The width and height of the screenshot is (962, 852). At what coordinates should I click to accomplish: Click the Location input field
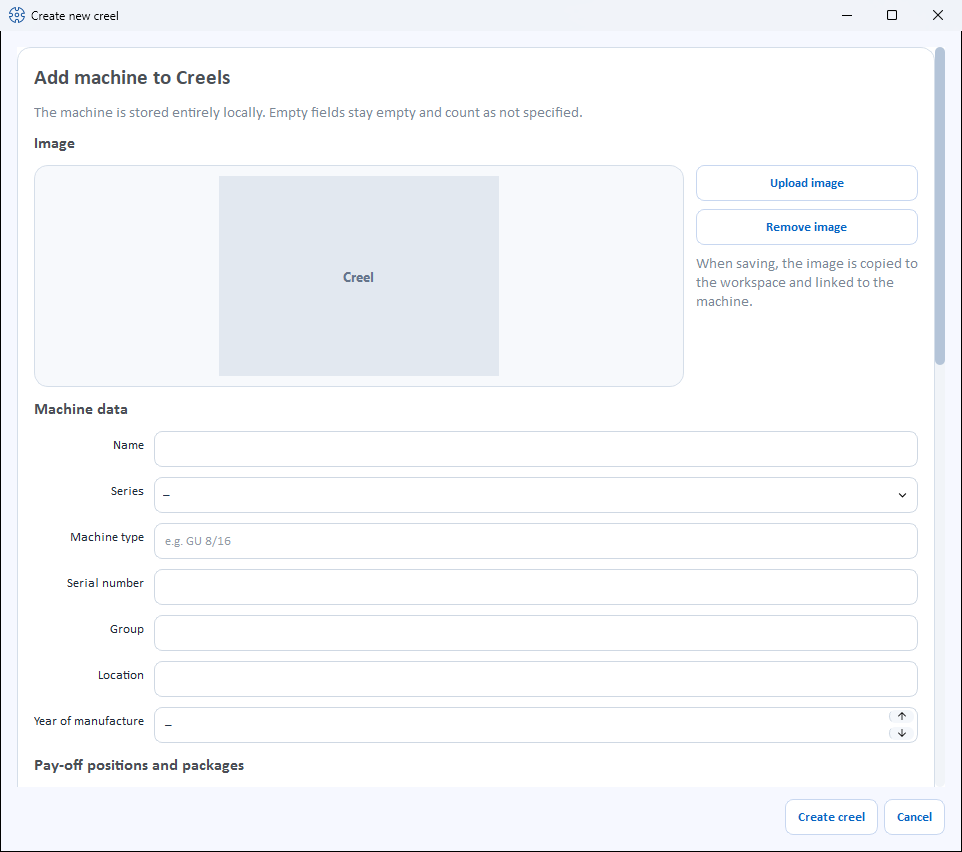[536, 679]
